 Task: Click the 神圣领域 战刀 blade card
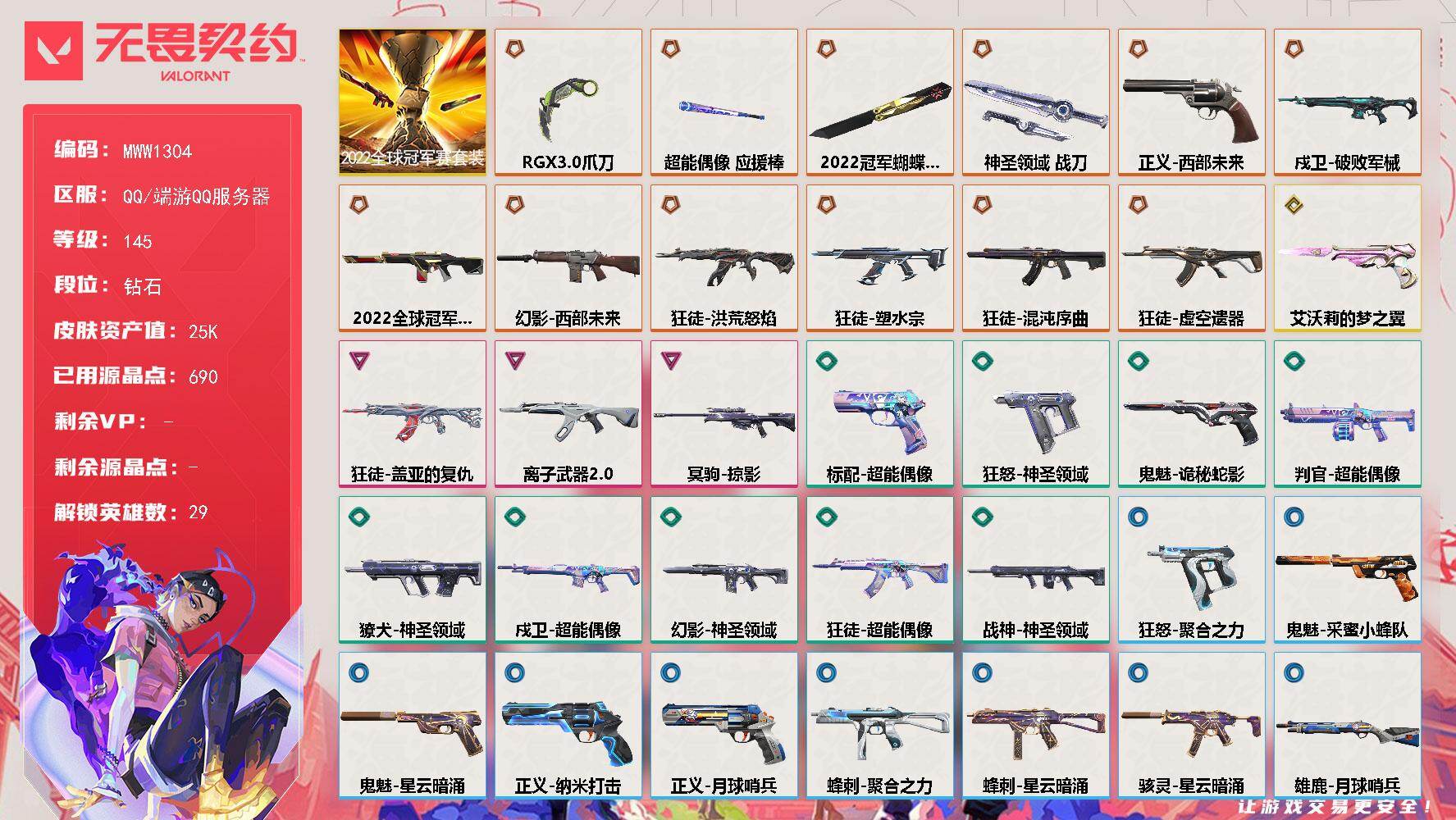1035,102
